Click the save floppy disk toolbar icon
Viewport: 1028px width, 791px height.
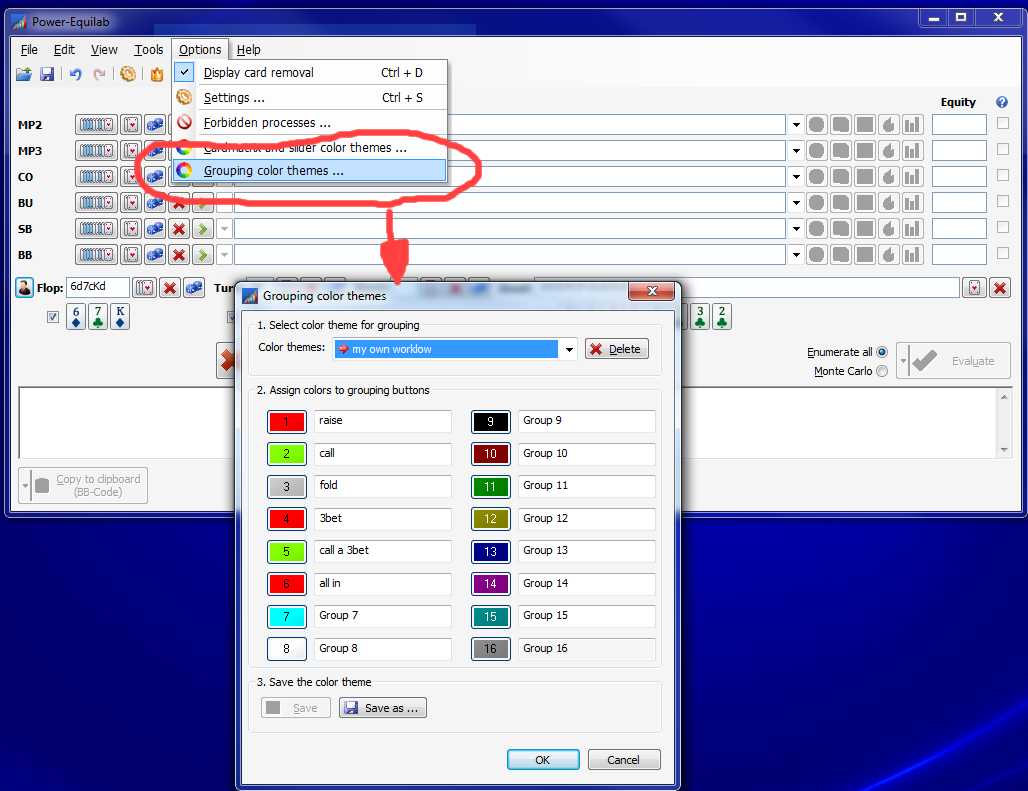pos(47,74)
